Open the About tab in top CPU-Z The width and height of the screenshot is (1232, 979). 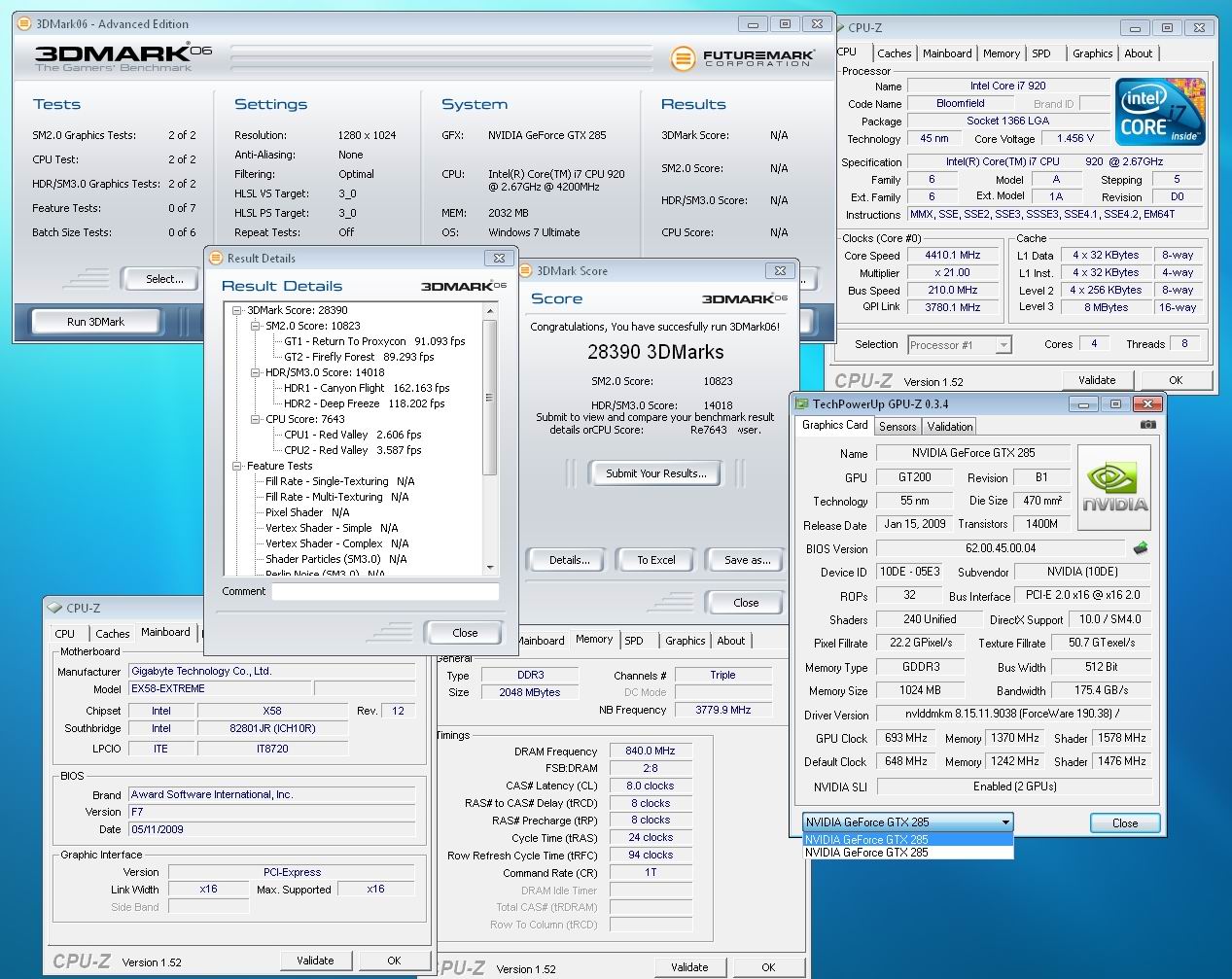click(1139, 53)
